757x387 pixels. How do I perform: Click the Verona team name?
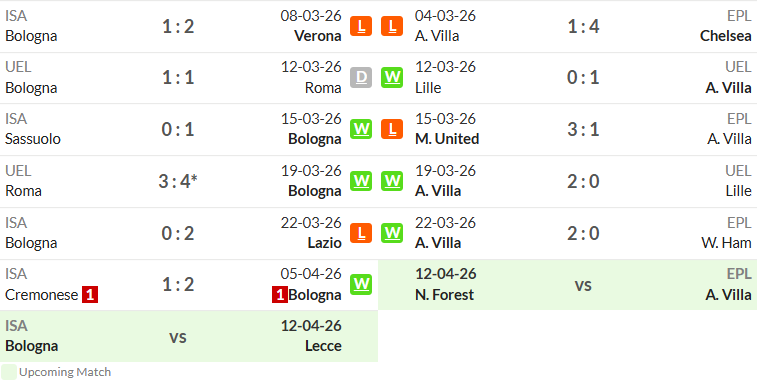(319, 36)
